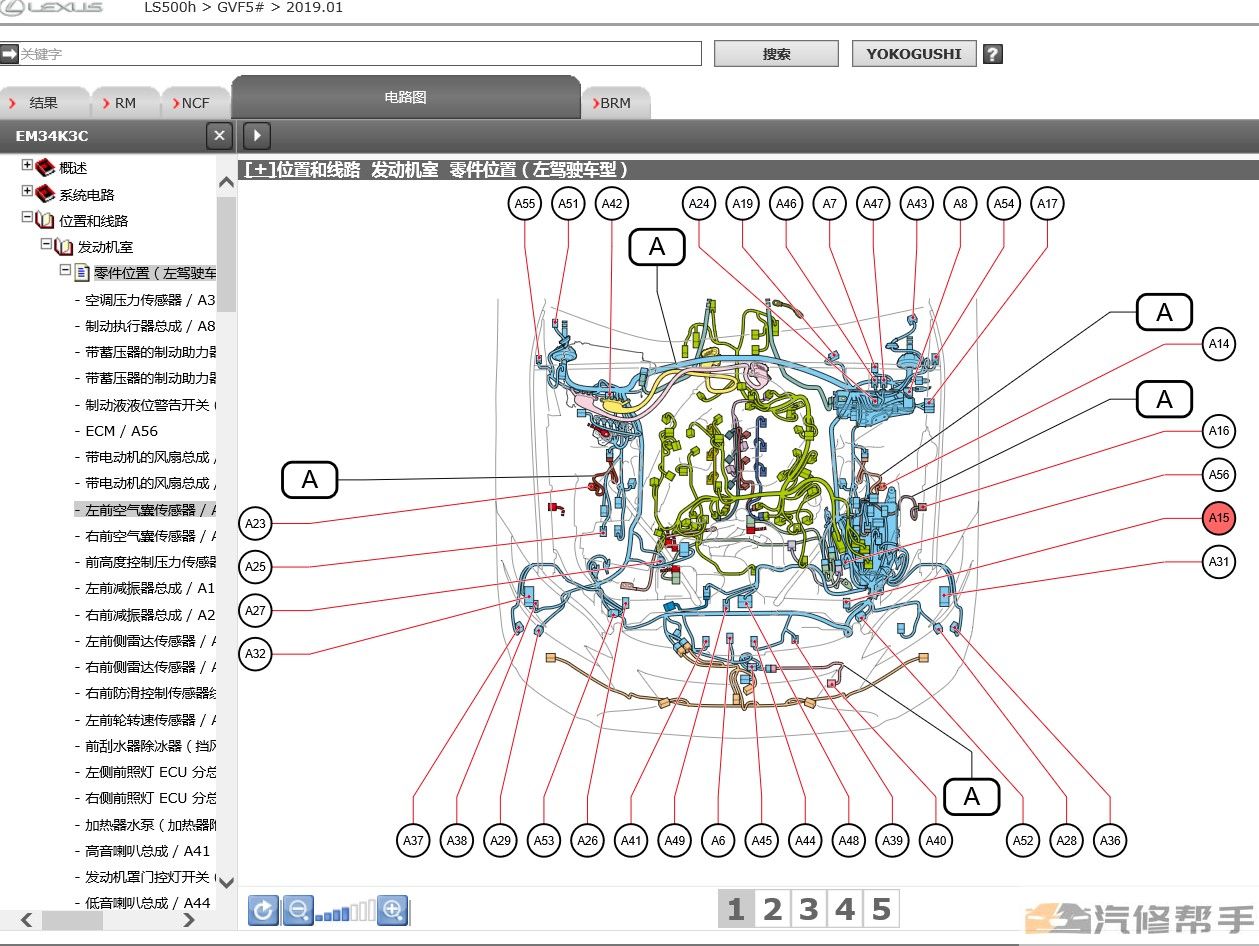Select connector marker A51
Viewport: 1259px width, 946px height.
pyautogui.click(x=568, y=204)
